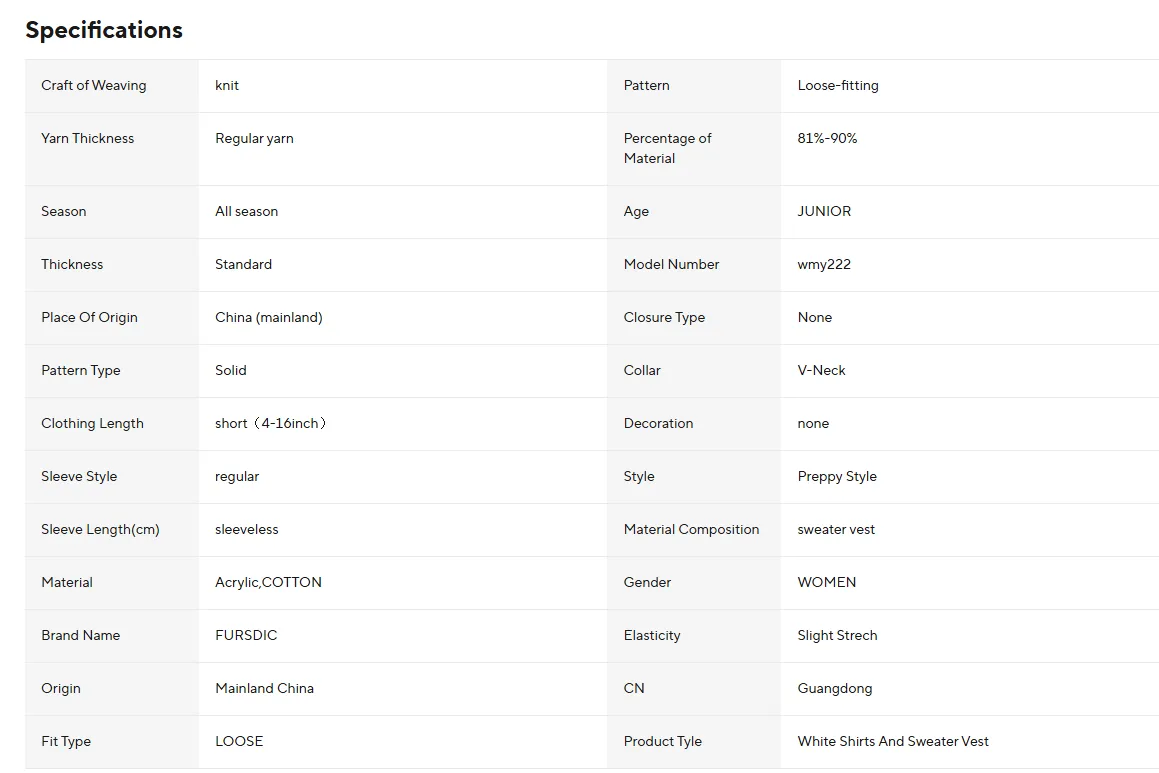Click the 'Acrylic,COTTON' material value

pos(268,582)
